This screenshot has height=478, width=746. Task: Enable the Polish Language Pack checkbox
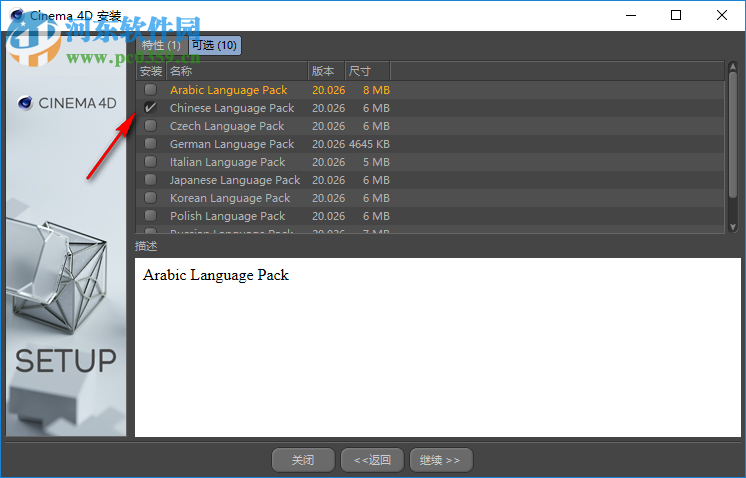point(150,215)
